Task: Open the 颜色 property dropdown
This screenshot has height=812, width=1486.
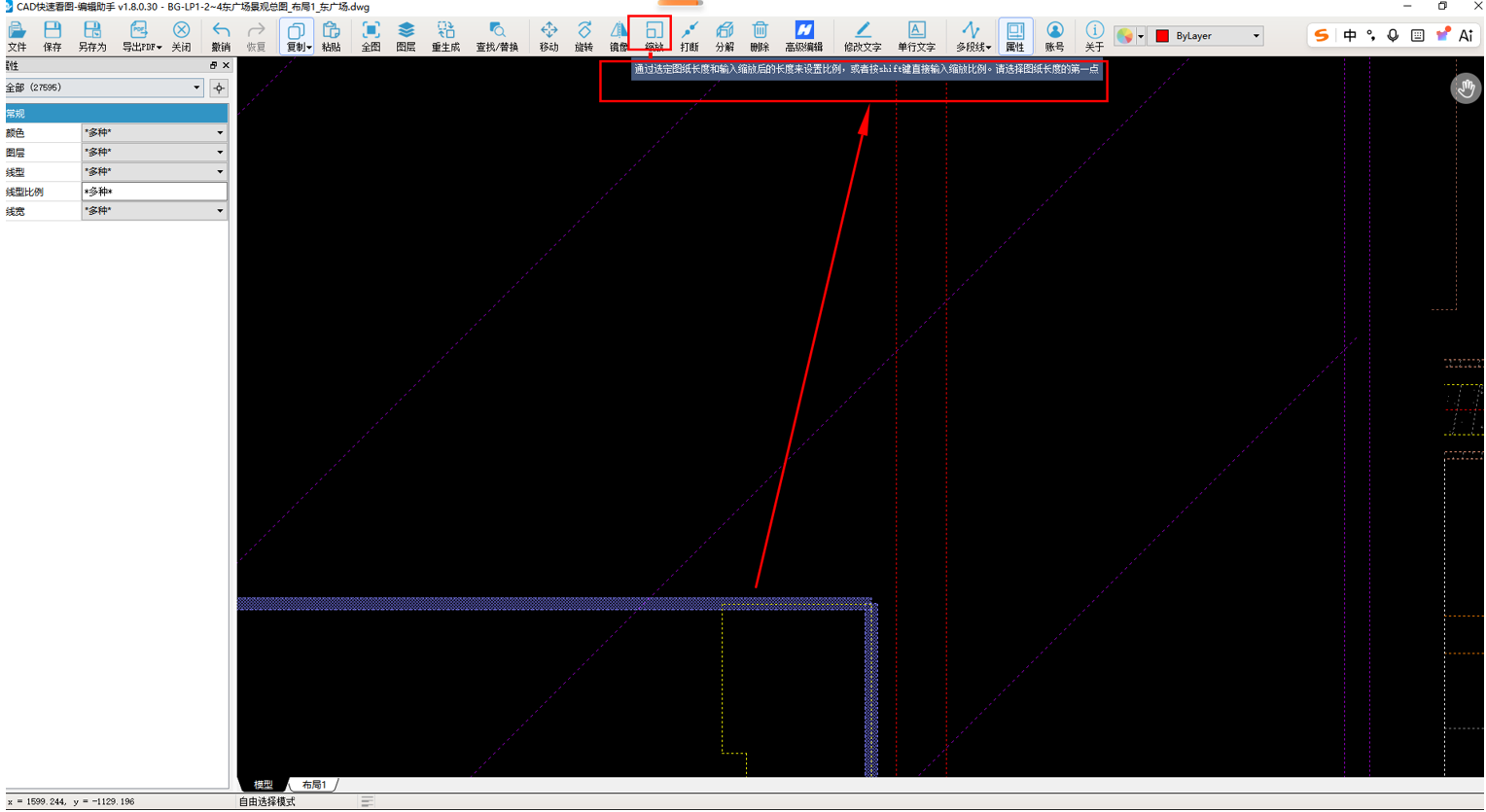Action: 154,132
